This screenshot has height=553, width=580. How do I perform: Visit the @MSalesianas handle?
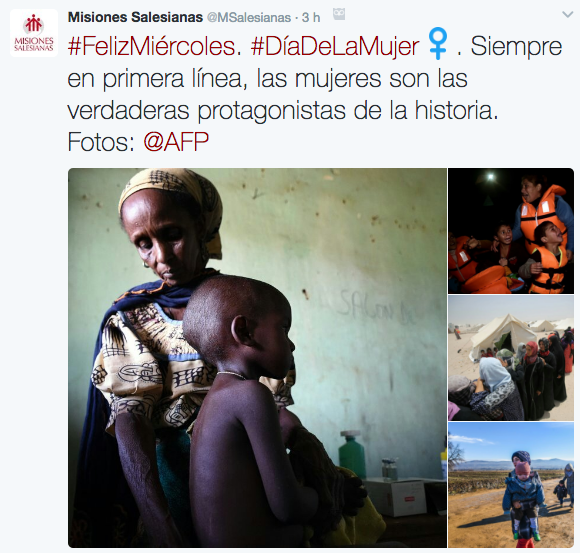[x=249, y=17]
